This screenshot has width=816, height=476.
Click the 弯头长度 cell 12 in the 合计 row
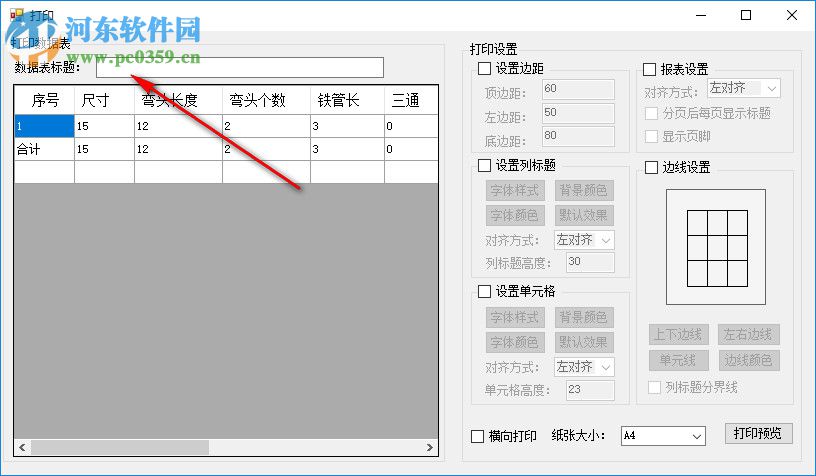click(178, 149)
